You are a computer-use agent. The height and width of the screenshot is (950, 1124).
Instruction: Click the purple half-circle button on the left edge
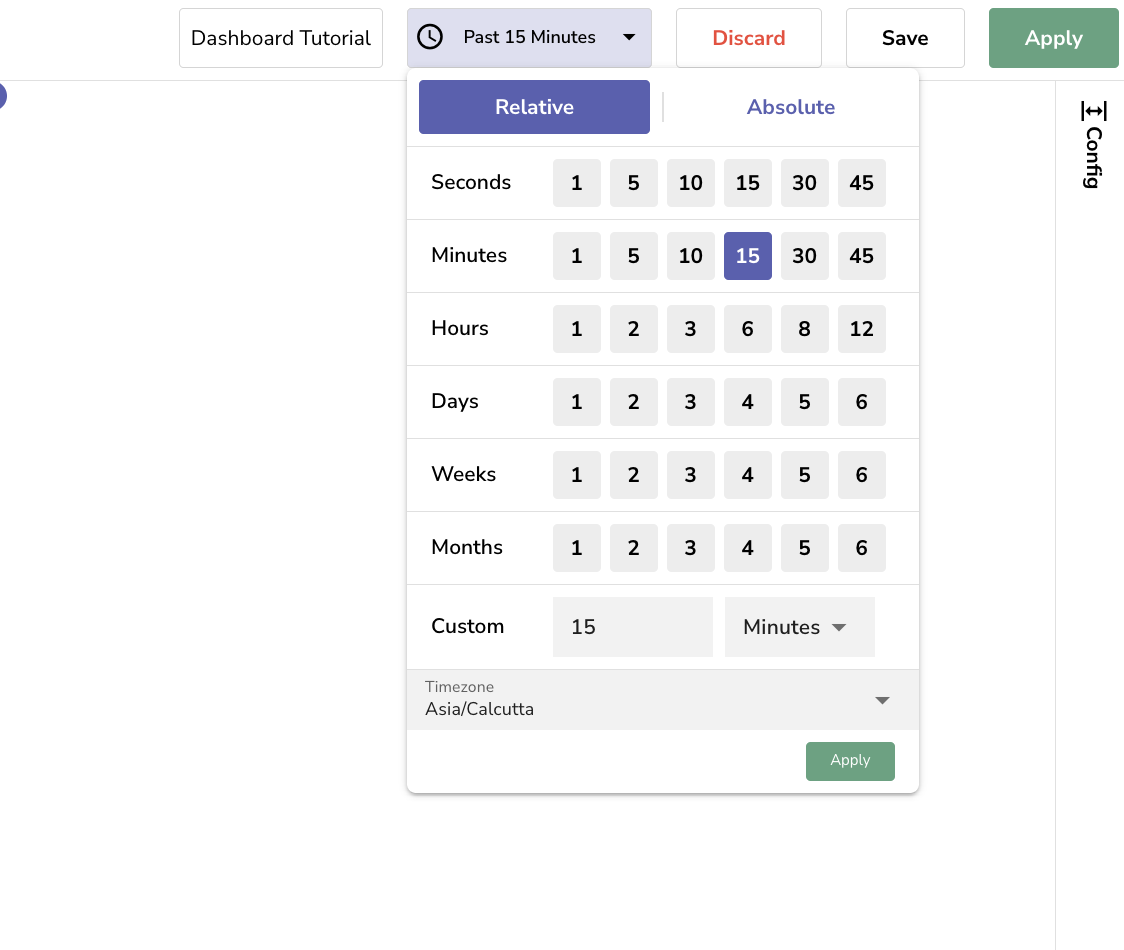point(3,96)
